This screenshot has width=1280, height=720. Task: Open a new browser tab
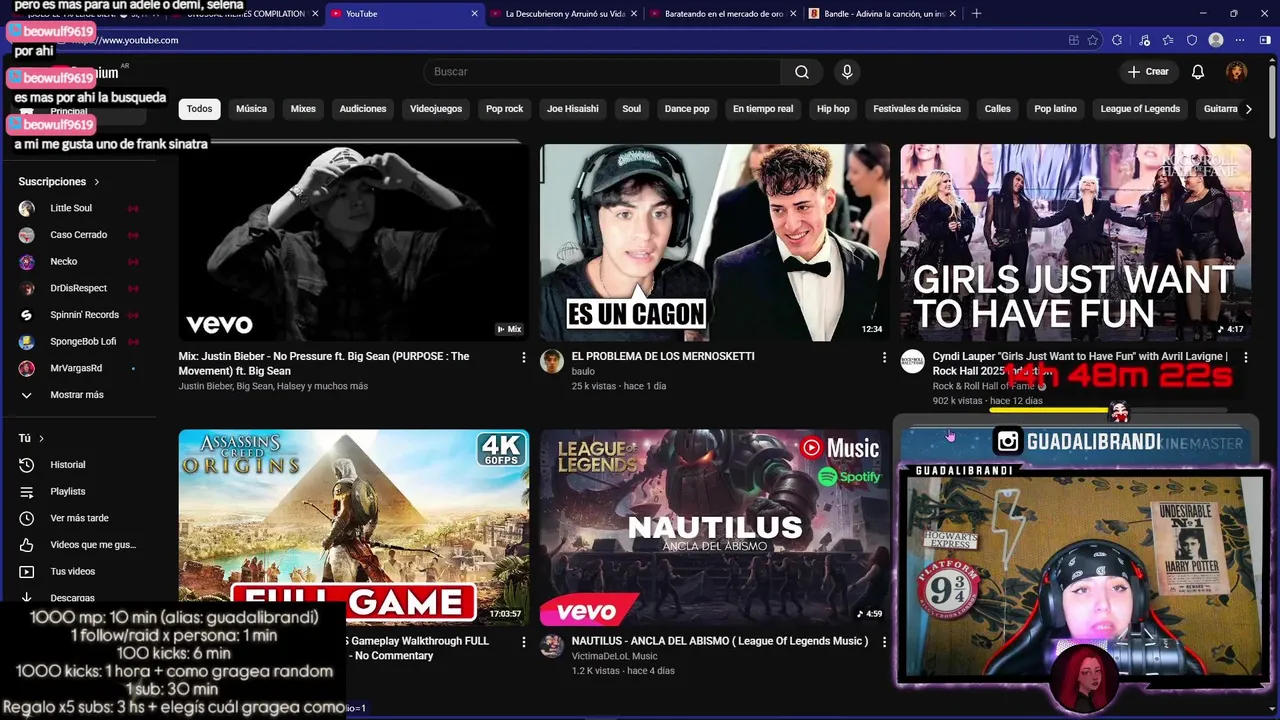tap(976, 14)
